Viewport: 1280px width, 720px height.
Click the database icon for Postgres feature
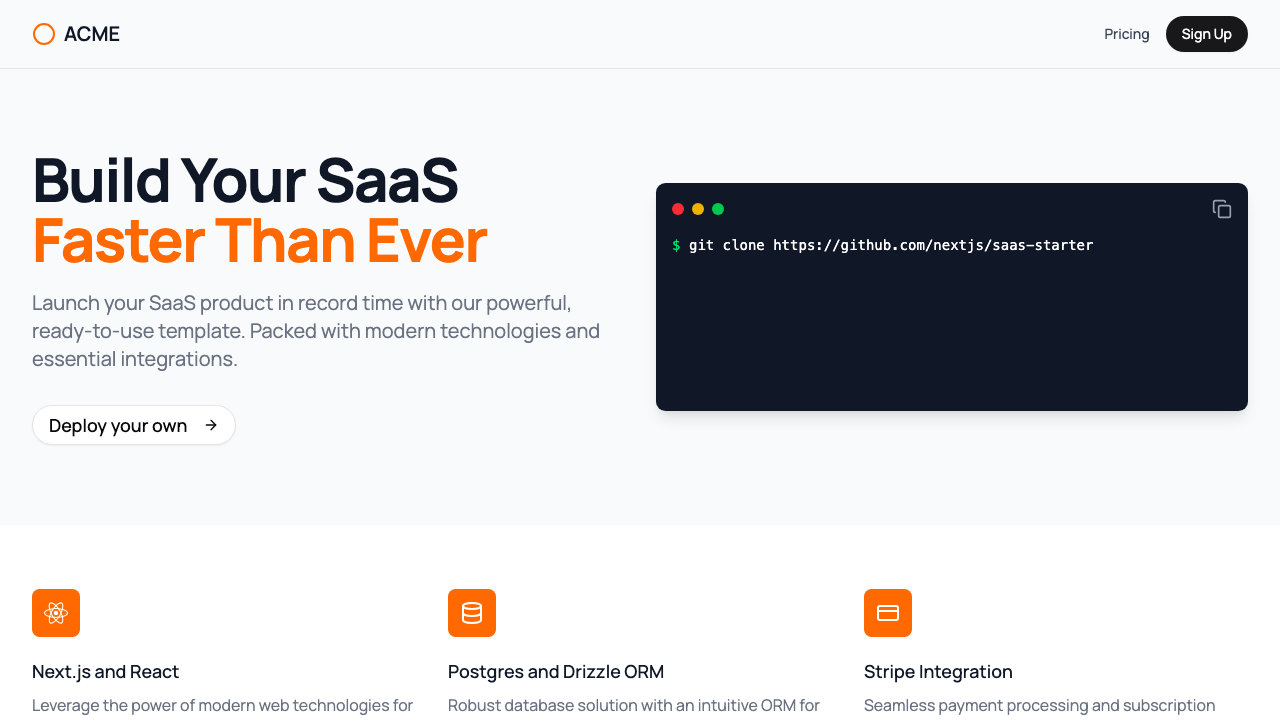(472, 613)
